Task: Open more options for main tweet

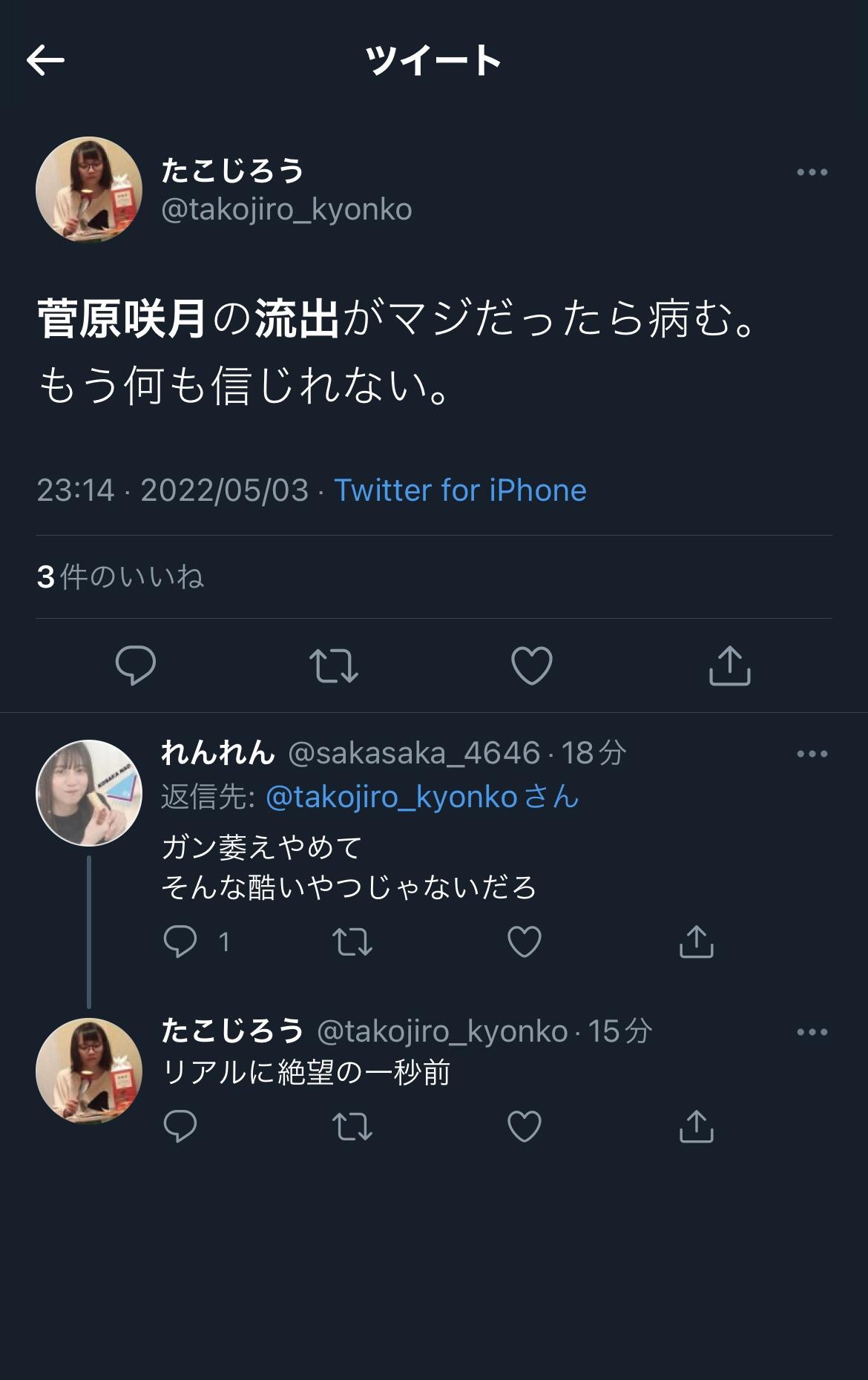Action: pyautogui.click(x=812, y=172)
